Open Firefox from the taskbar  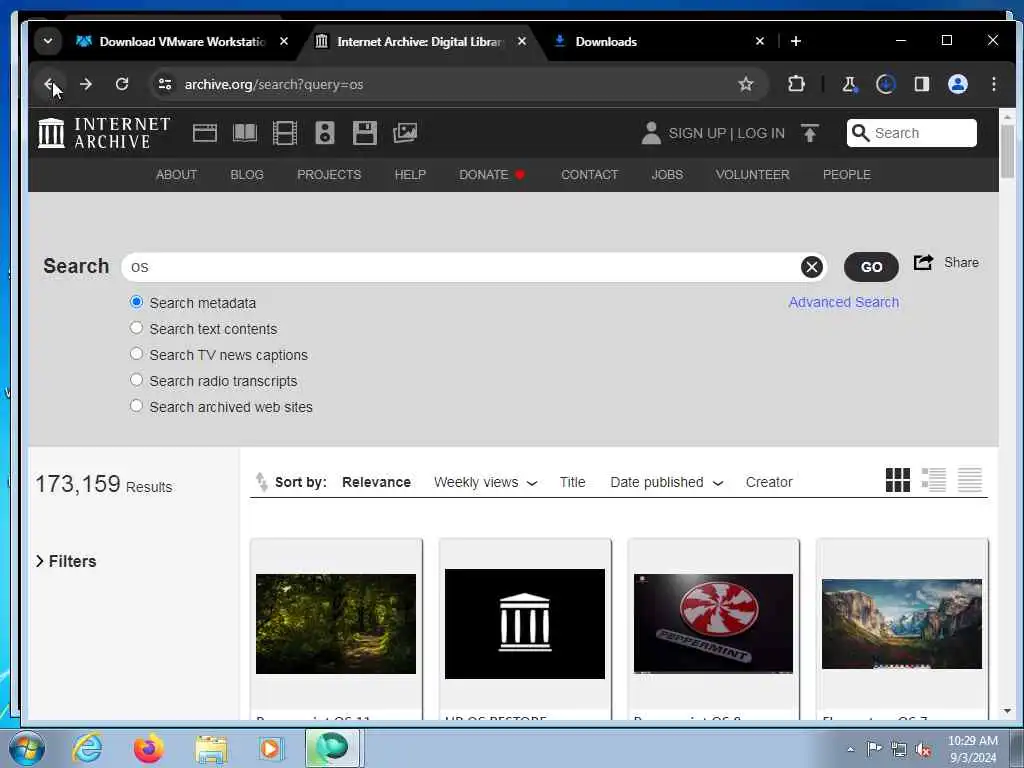[x=148, y=748]
